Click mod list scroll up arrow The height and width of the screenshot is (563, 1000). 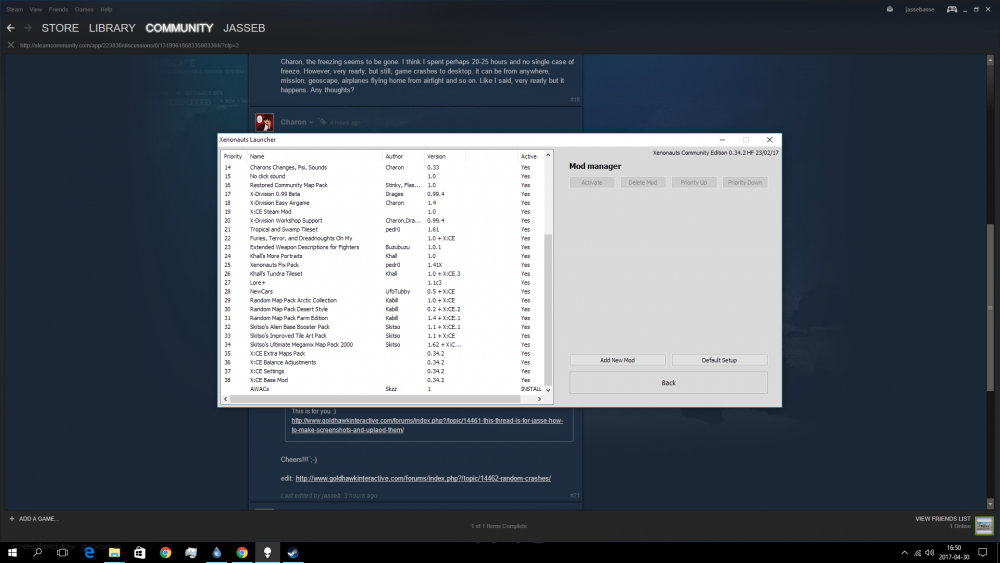pos(548,155)
